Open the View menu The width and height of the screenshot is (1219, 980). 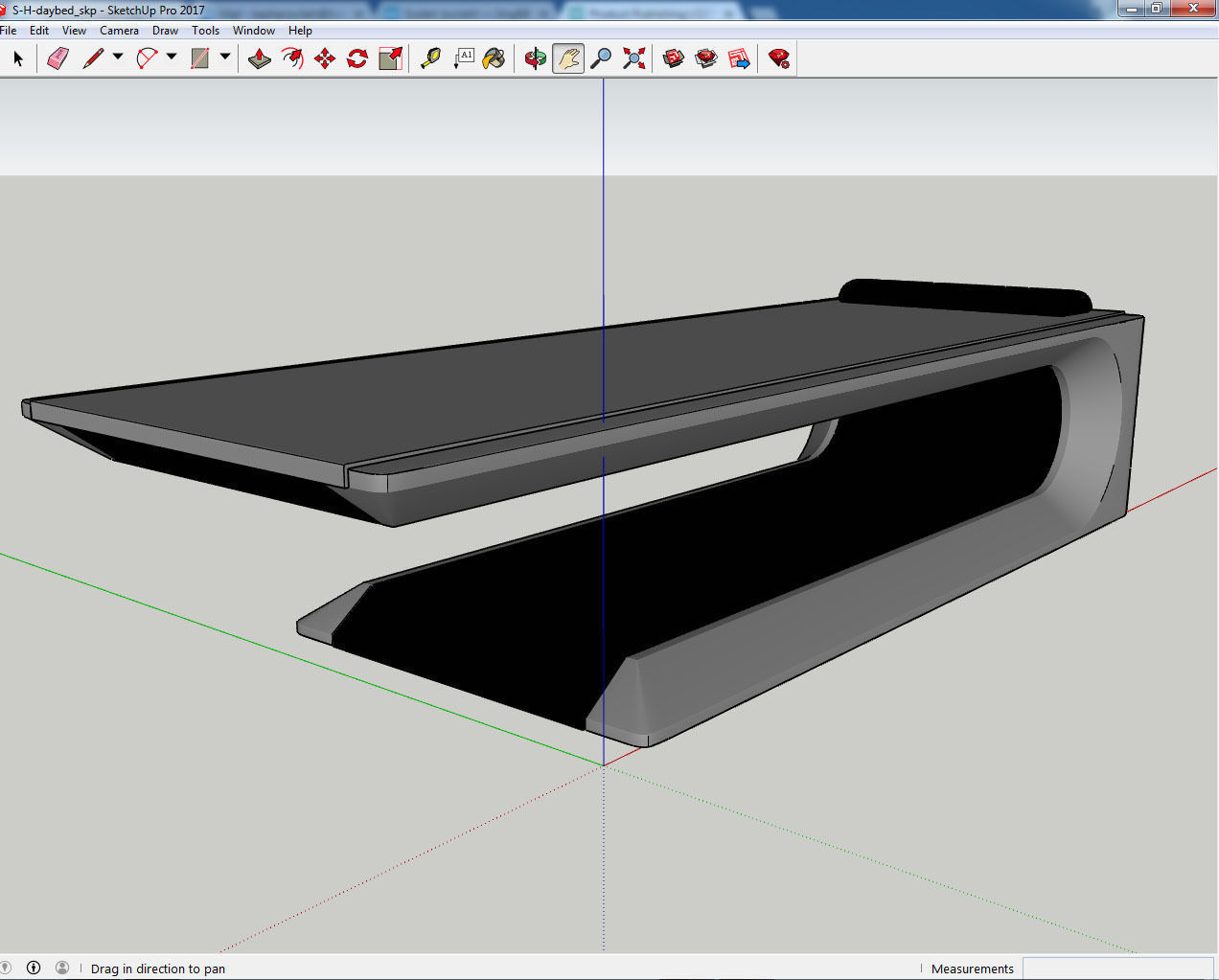[x=74, y=31]
